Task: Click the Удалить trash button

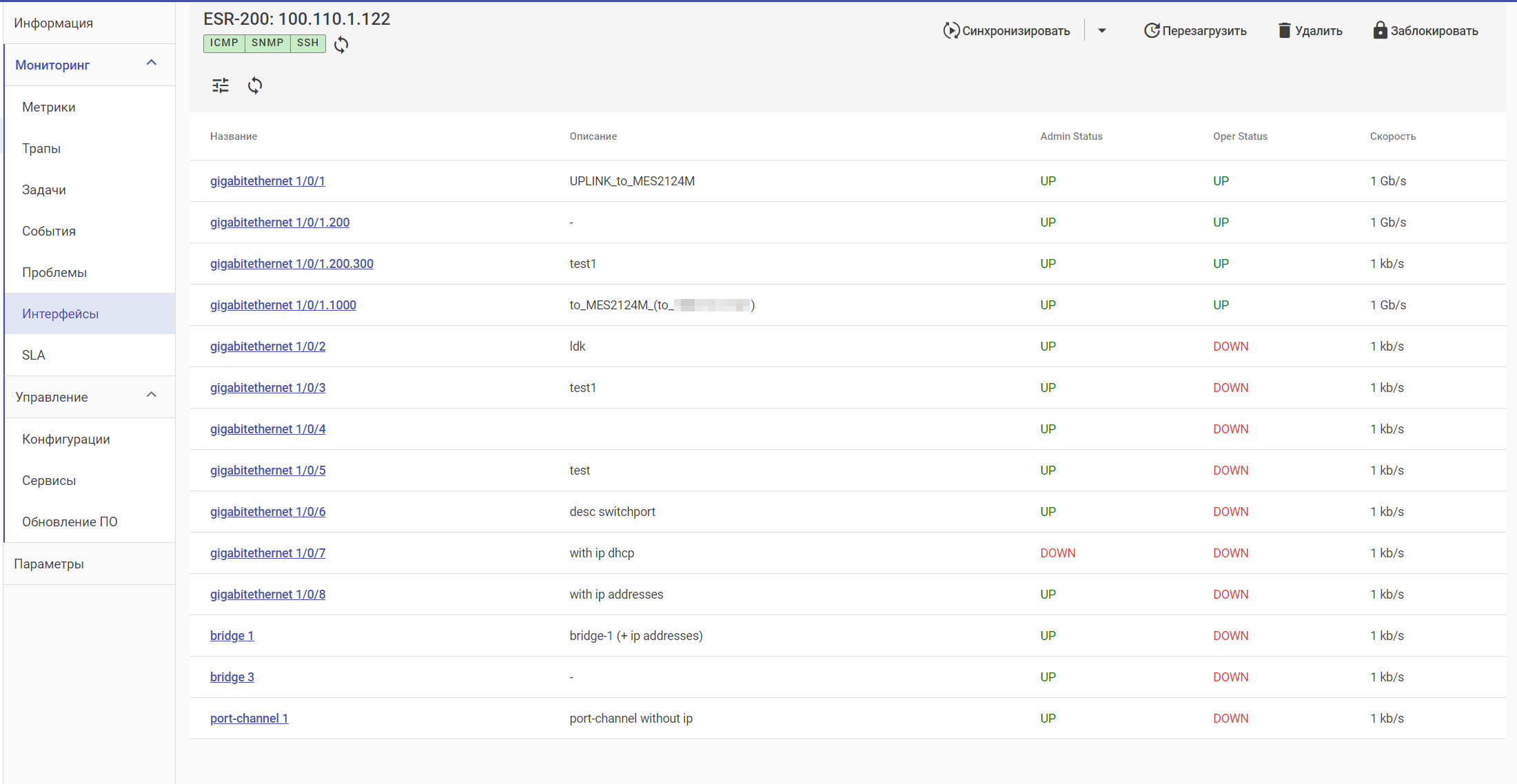Action: [x=1310, y=30]
